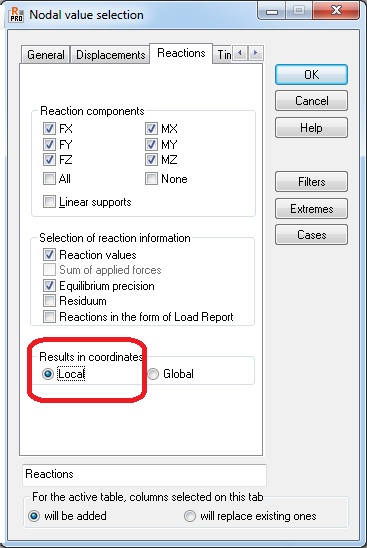Click the Robot PRO application icon in title bar
The height and width of the screenshot is (548, 367).
pos(16,15)
